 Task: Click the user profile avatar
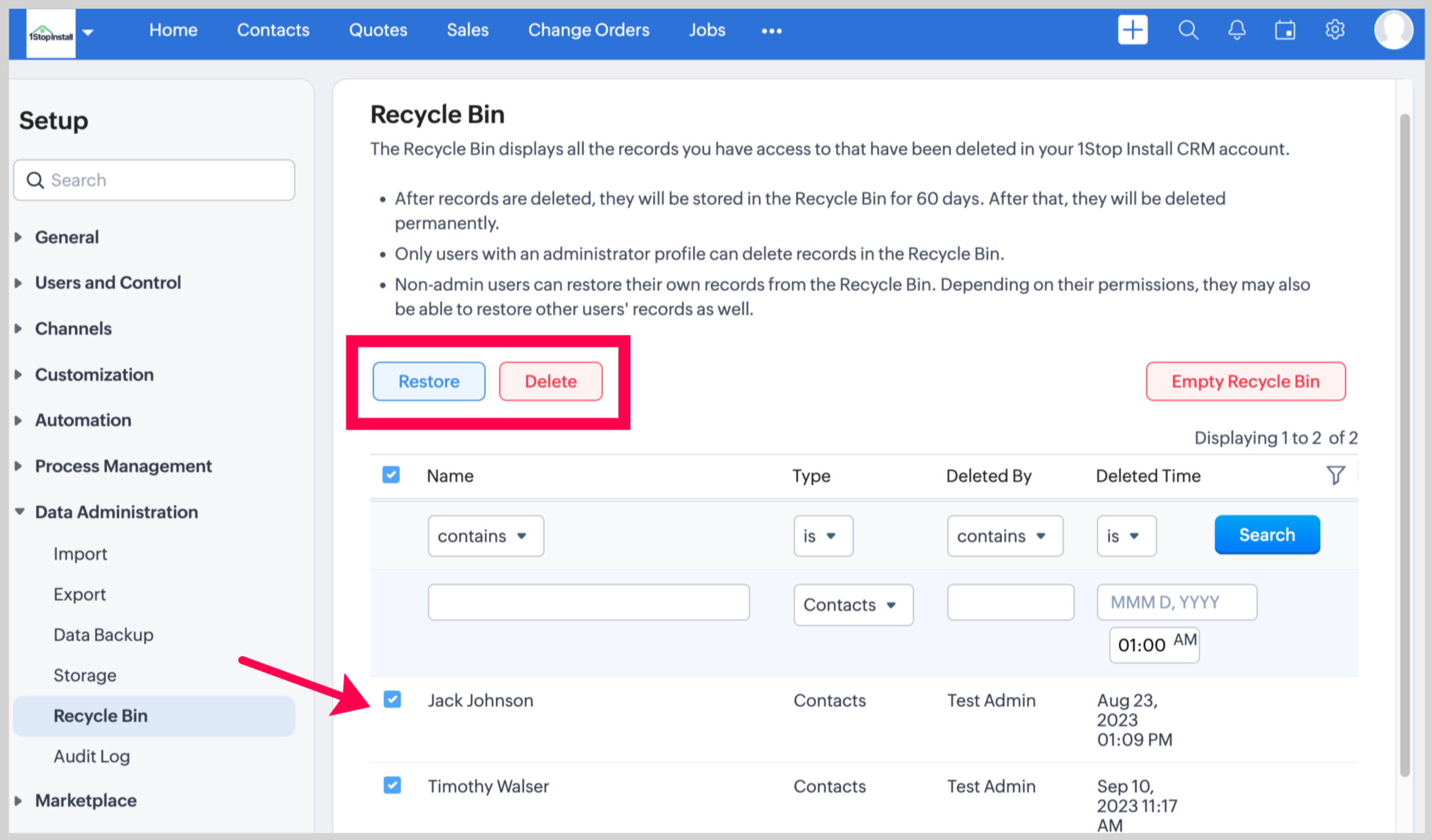coord(1393,30)
